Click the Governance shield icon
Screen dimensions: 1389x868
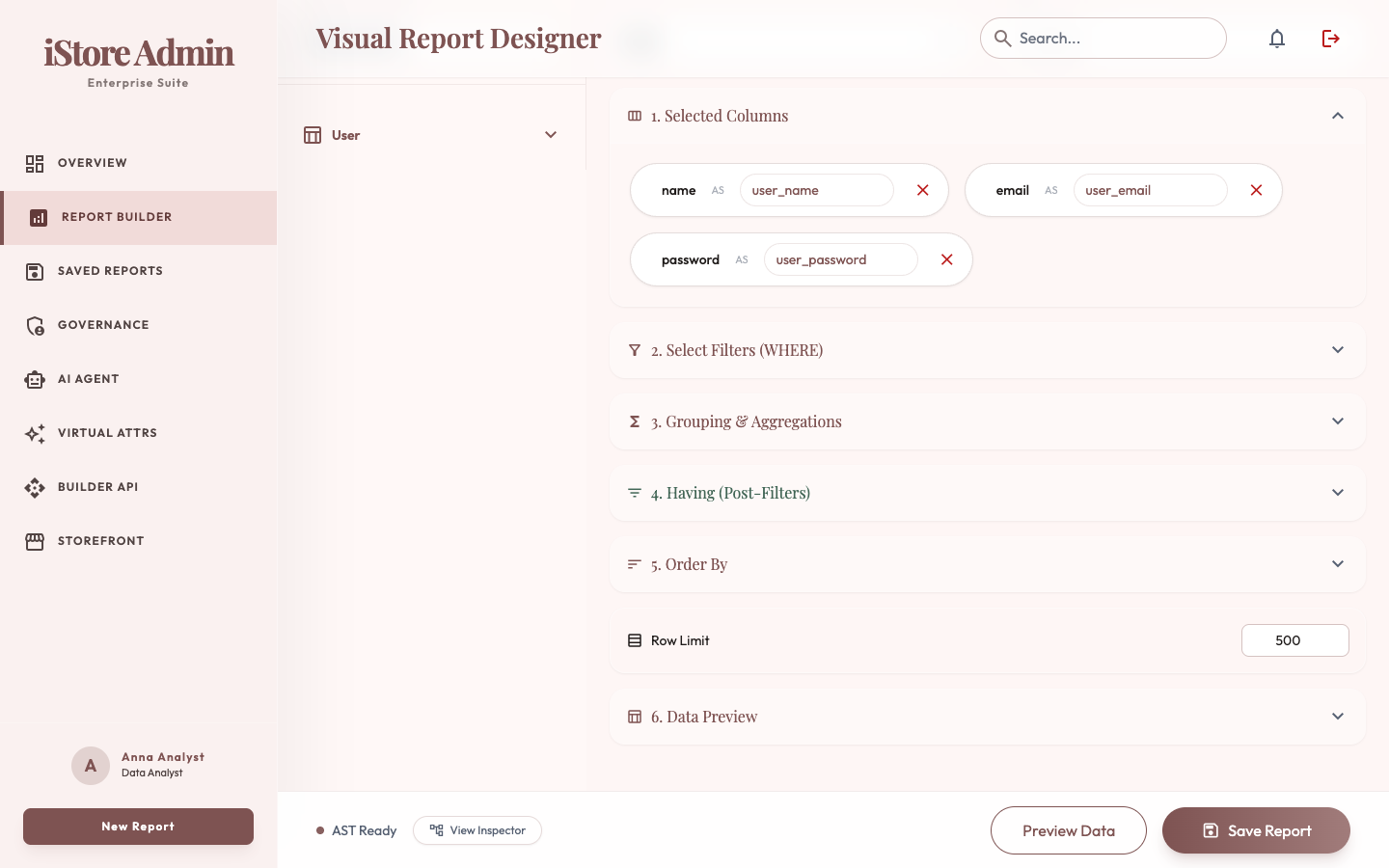pos(35,326)
